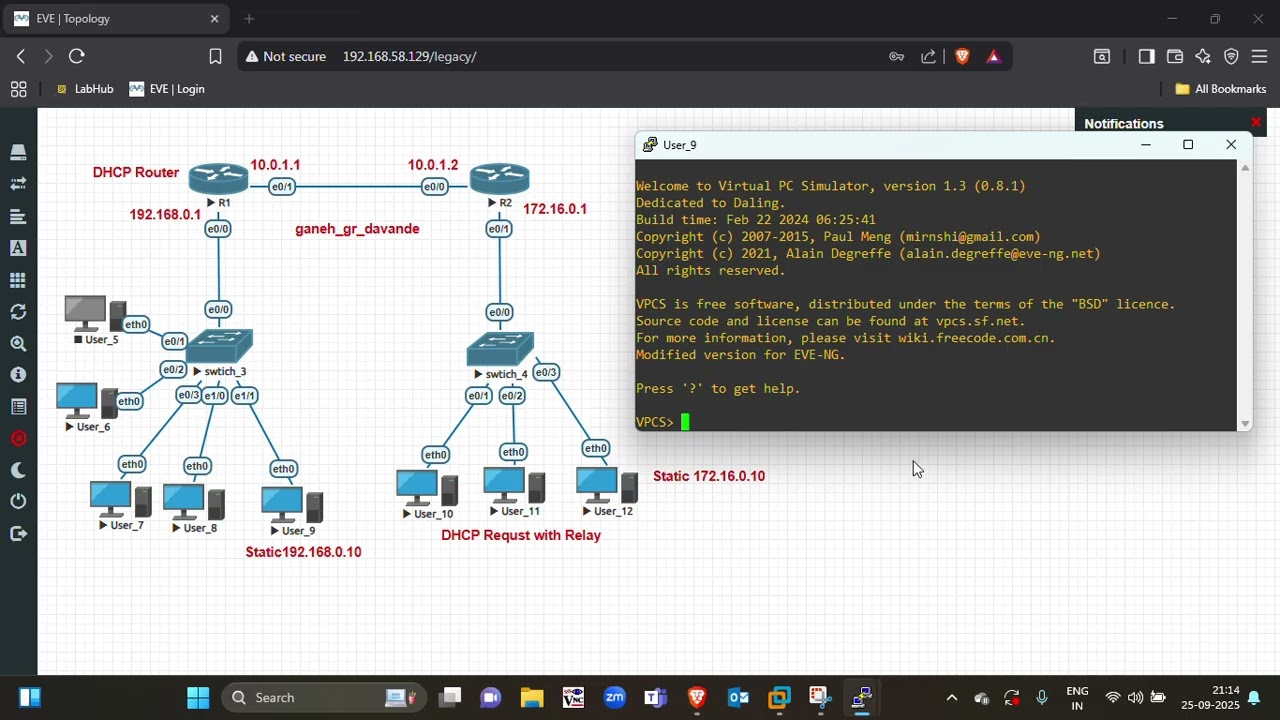Click the bookmark this page icon
Viewport: 1280px width, 720px height.
(215, 56)
